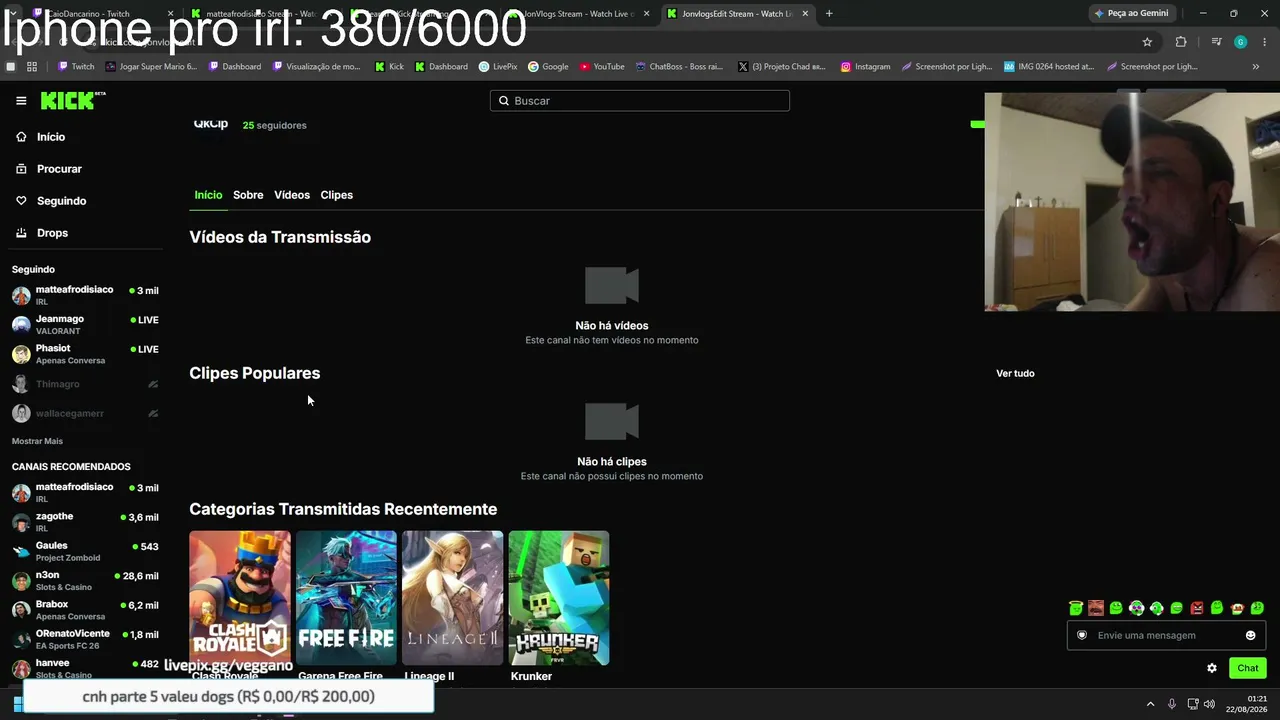The height and width of the screenshot is (720, 1280).
Task: Open the browser extensions puzzle icon
Action: pyautogui.click(x=1181, y=42)
